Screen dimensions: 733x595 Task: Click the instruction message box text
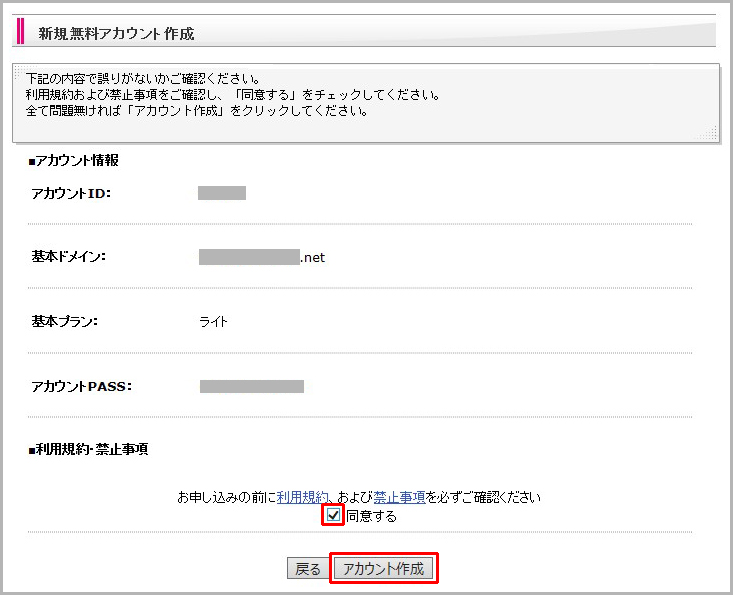(232, 95)
